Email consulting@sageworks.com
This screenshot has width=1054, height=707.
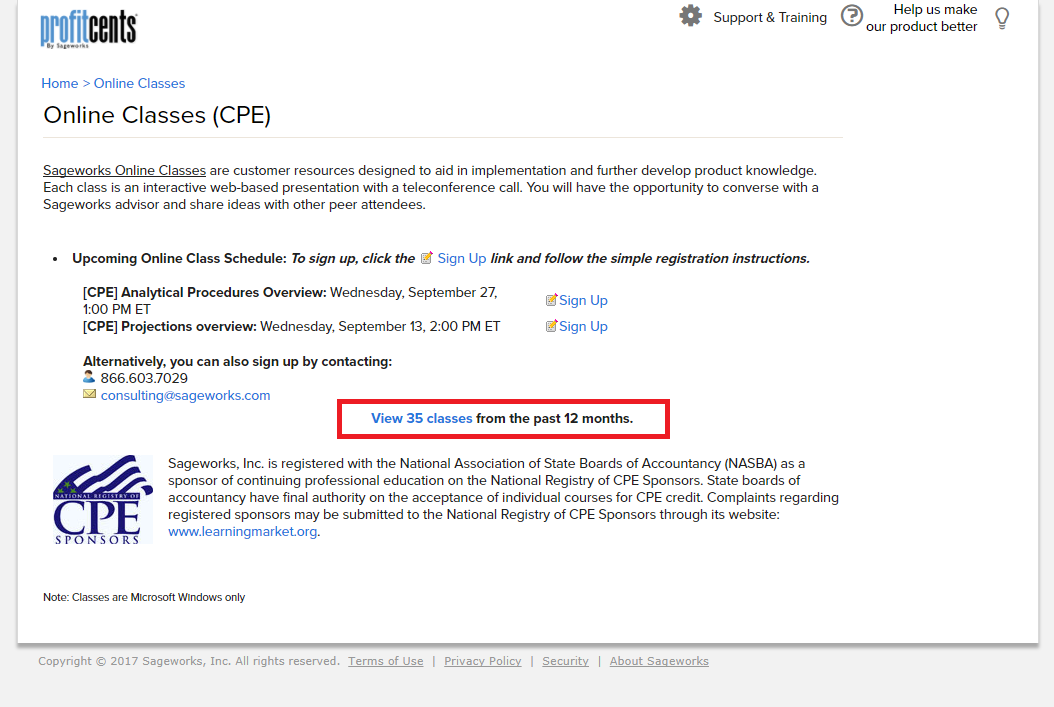point(186,396)
